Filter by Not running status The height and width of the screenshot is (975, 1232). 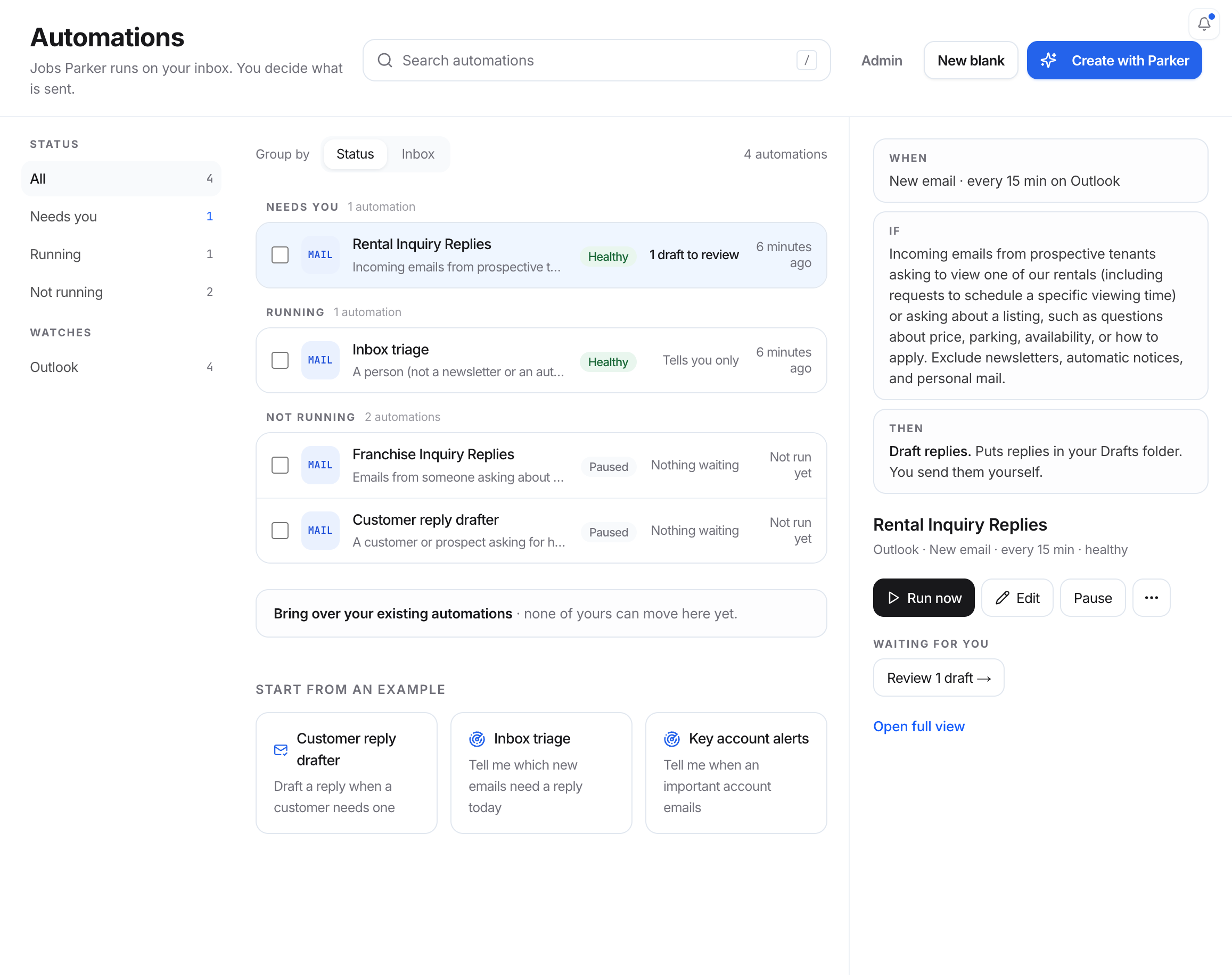[121, 292]
